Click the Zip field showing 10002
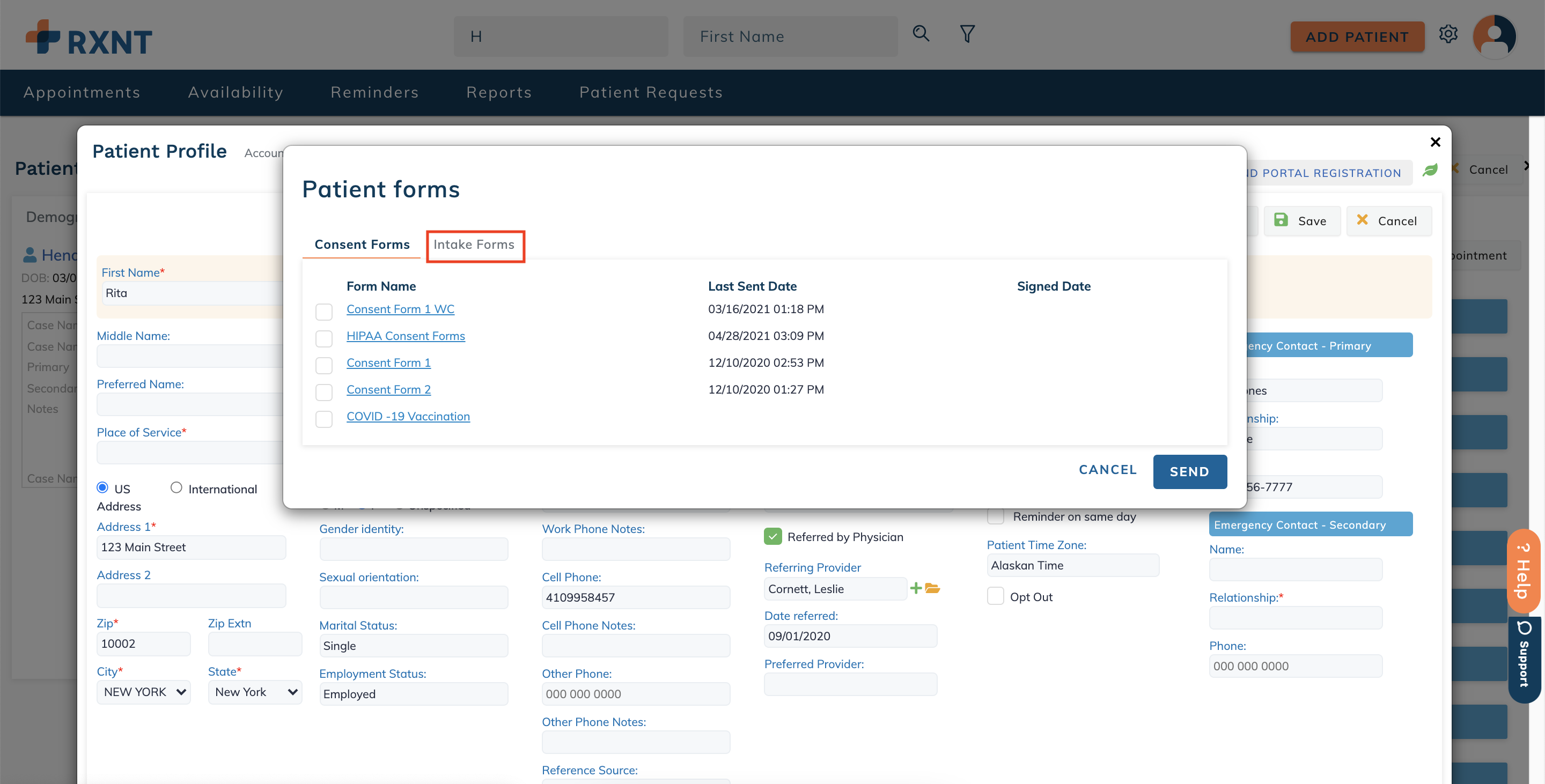 (143, 644)
